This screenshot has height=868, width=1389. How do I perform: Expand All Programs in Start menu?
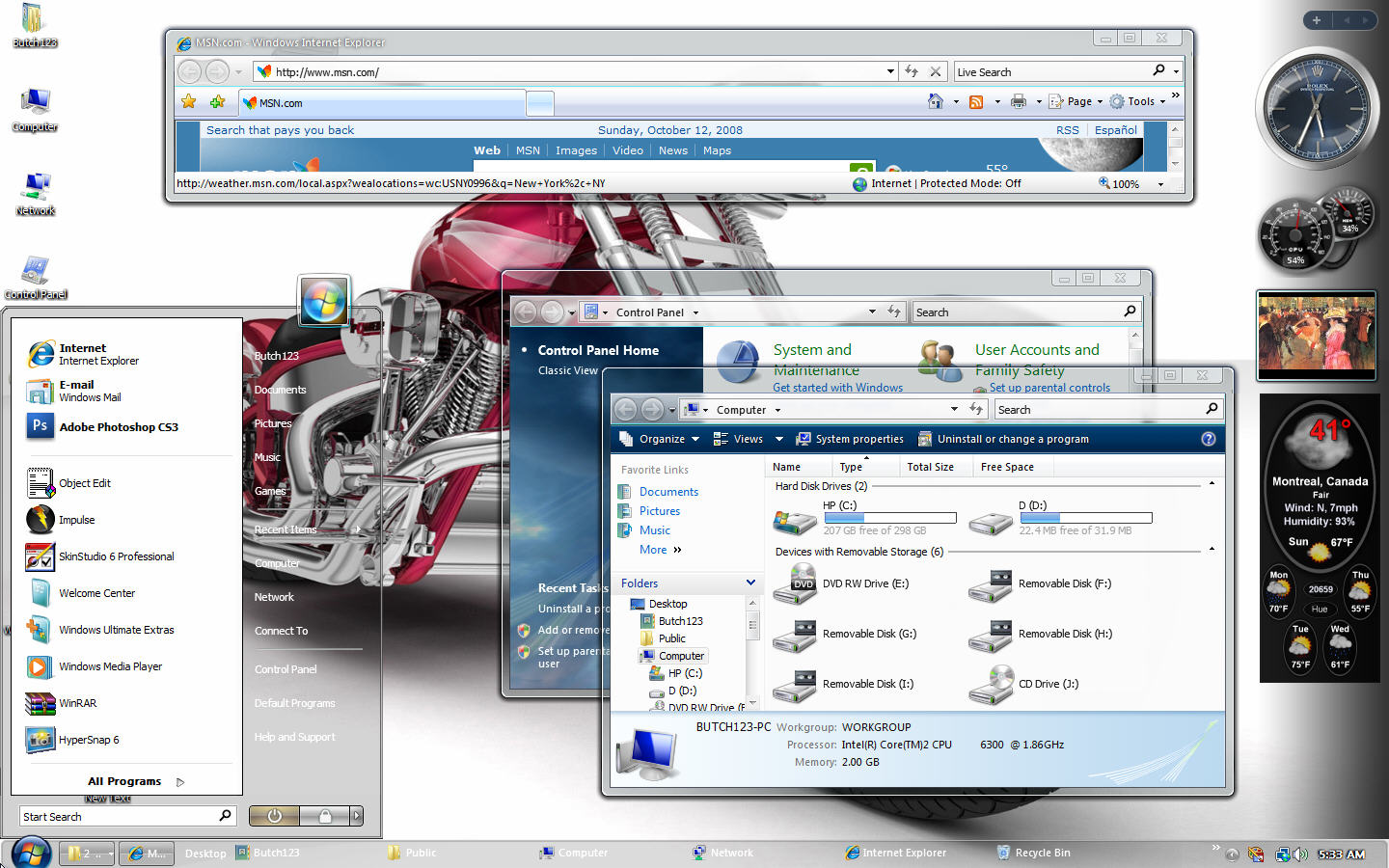point(124,781)
